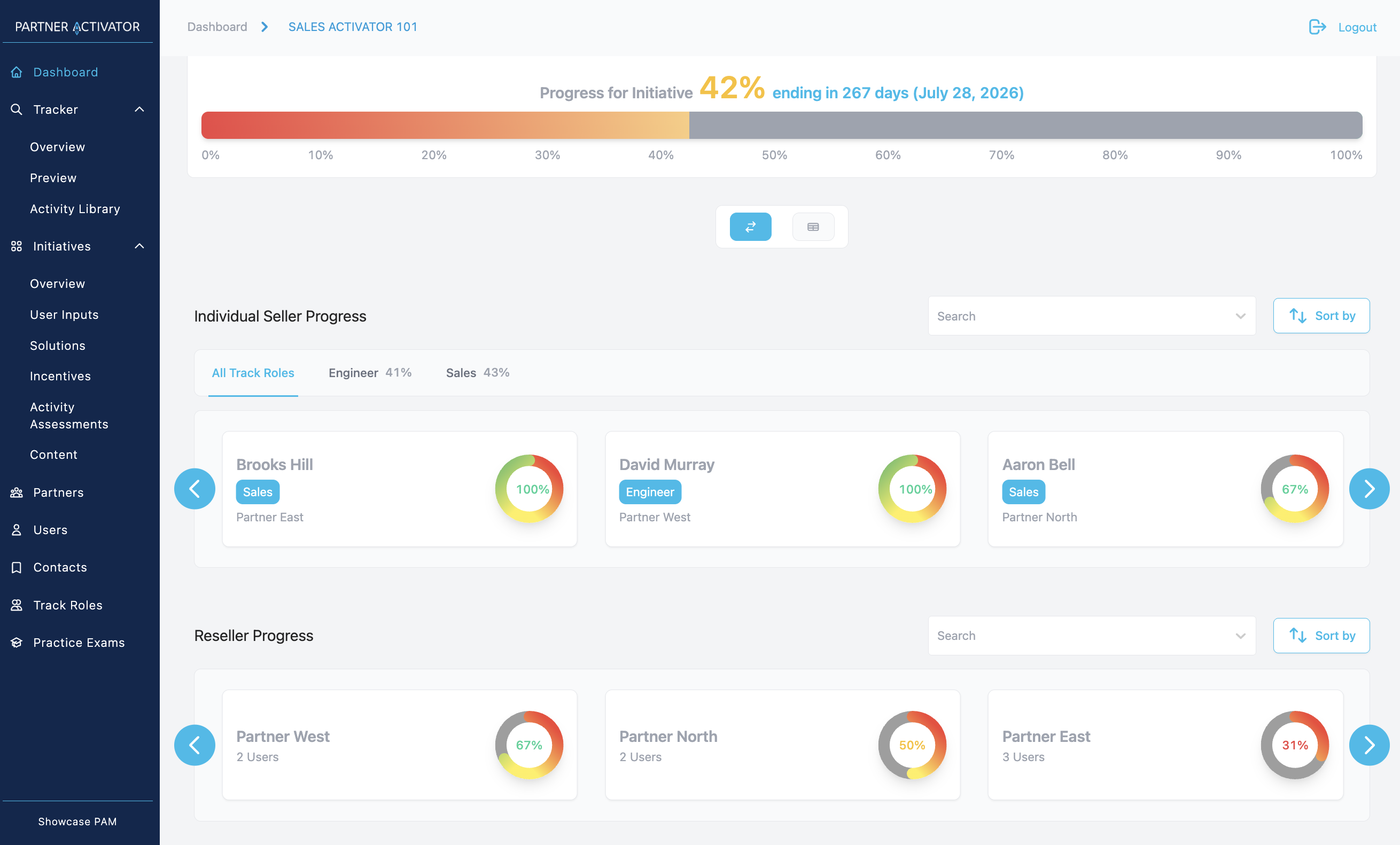The height and width of the screenshot is (845, 1400).
Task: Click previous arrow in Reseller Progress carousel
Action: pos(195,745)
